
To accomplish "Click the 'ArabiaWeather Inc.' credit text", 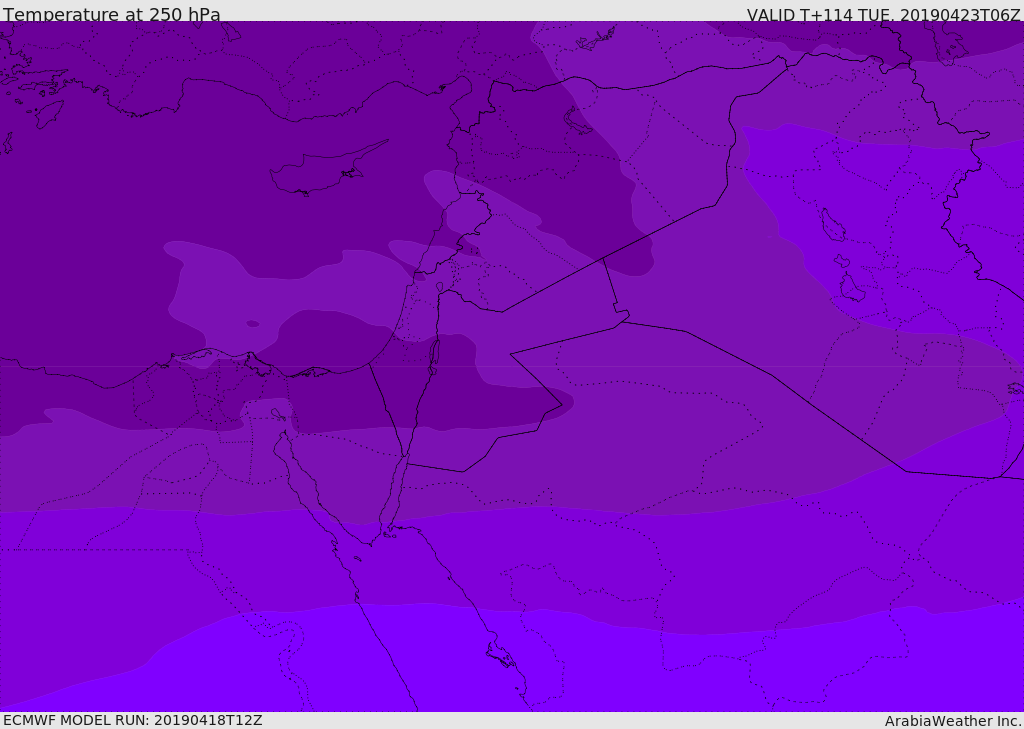I will [953, 721].
